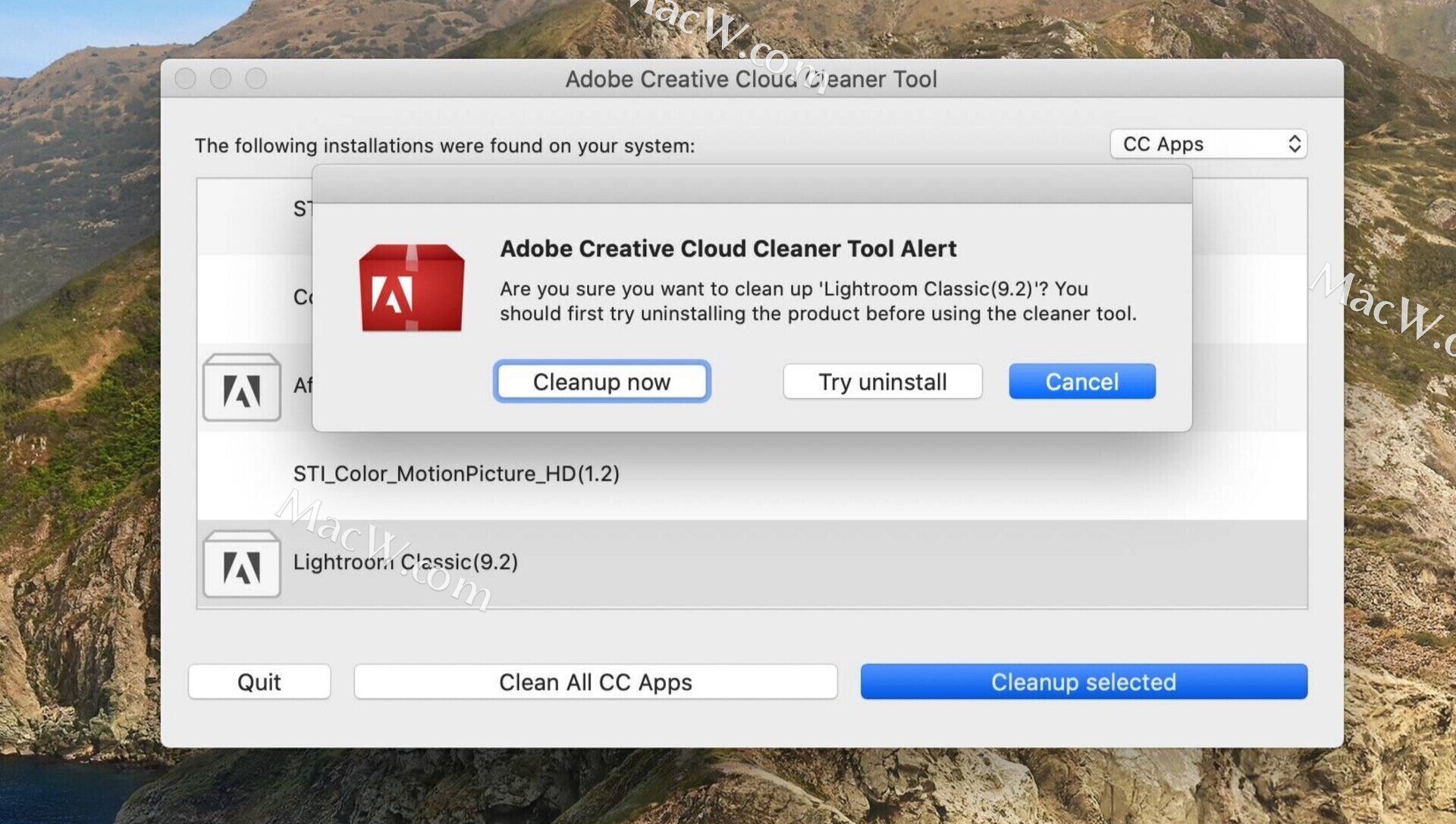Quit the Creative Cloud Cleaner Tool
1456x824 pixels.
point(259,681)
